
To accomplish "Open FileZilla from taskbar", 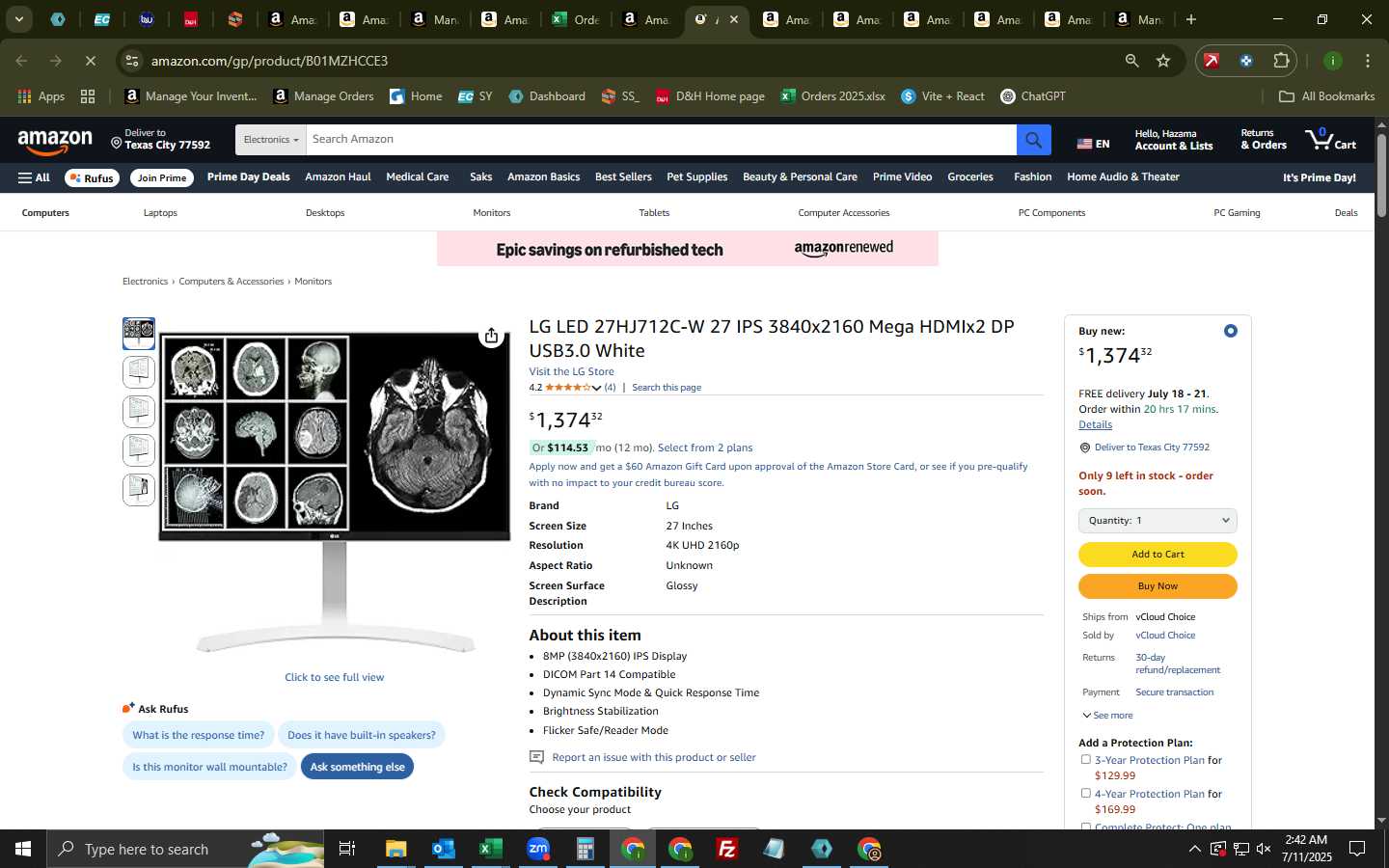I will [727, 849].
